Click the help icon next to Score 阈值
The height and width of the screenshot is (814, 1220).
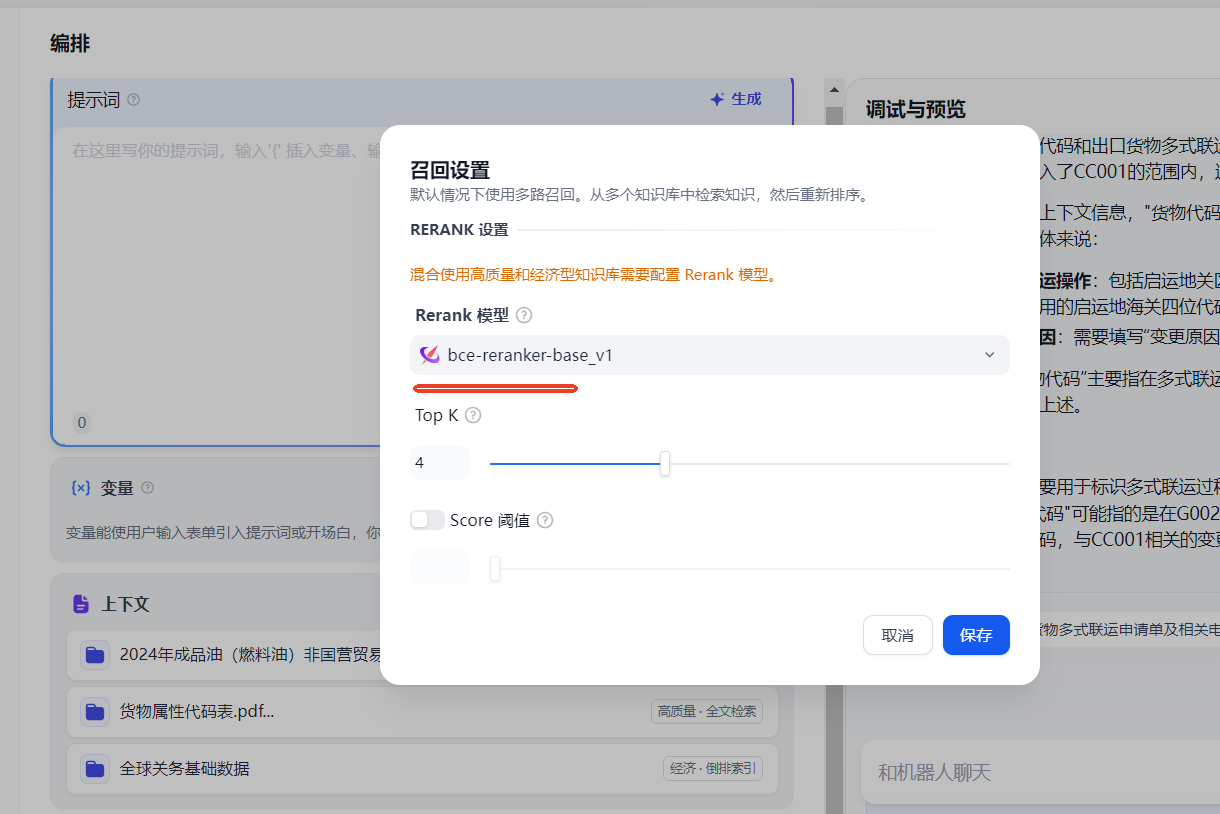click(x=544, y=520)
